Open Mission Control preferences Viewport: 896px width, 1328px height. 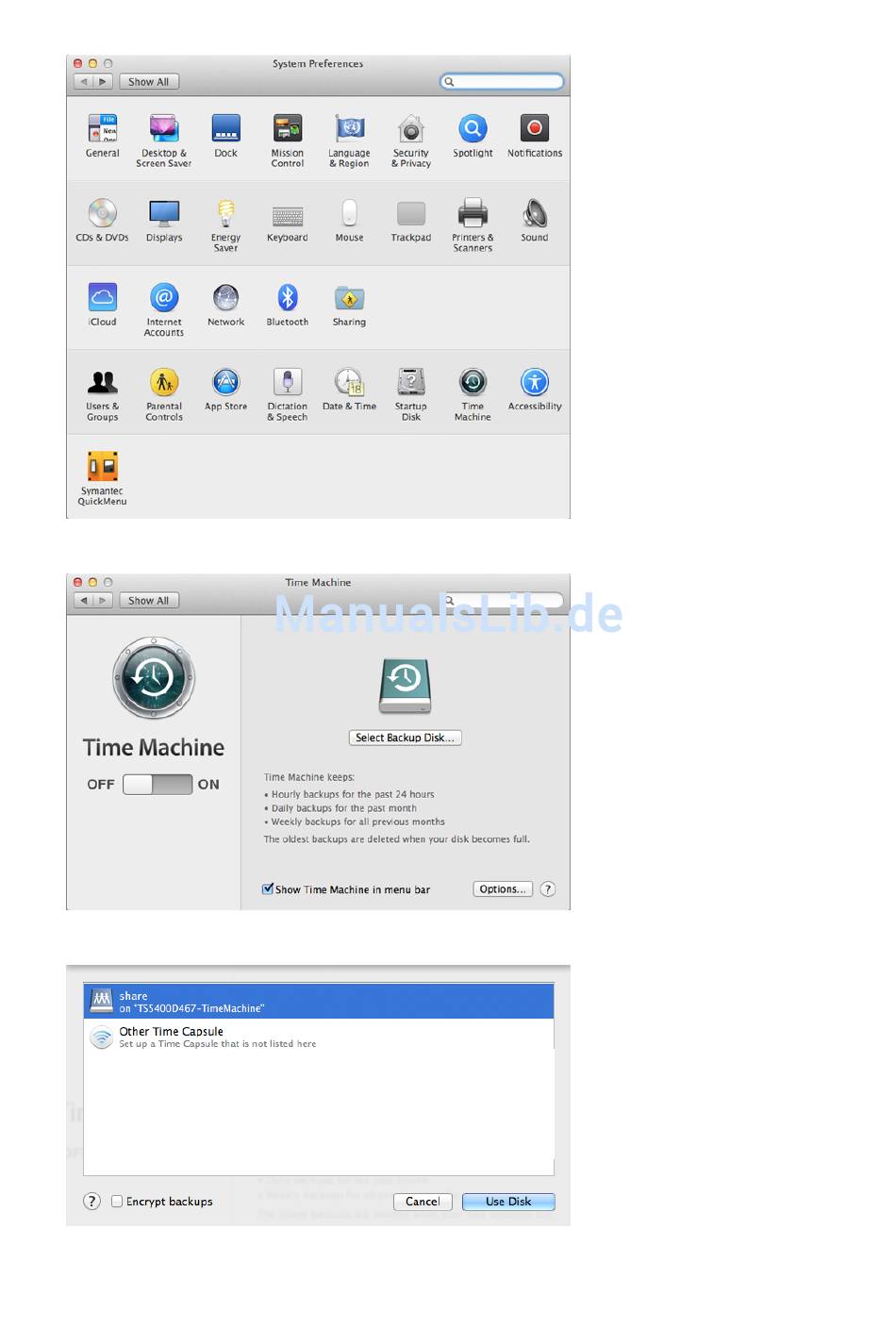click(x=288, y=140)
